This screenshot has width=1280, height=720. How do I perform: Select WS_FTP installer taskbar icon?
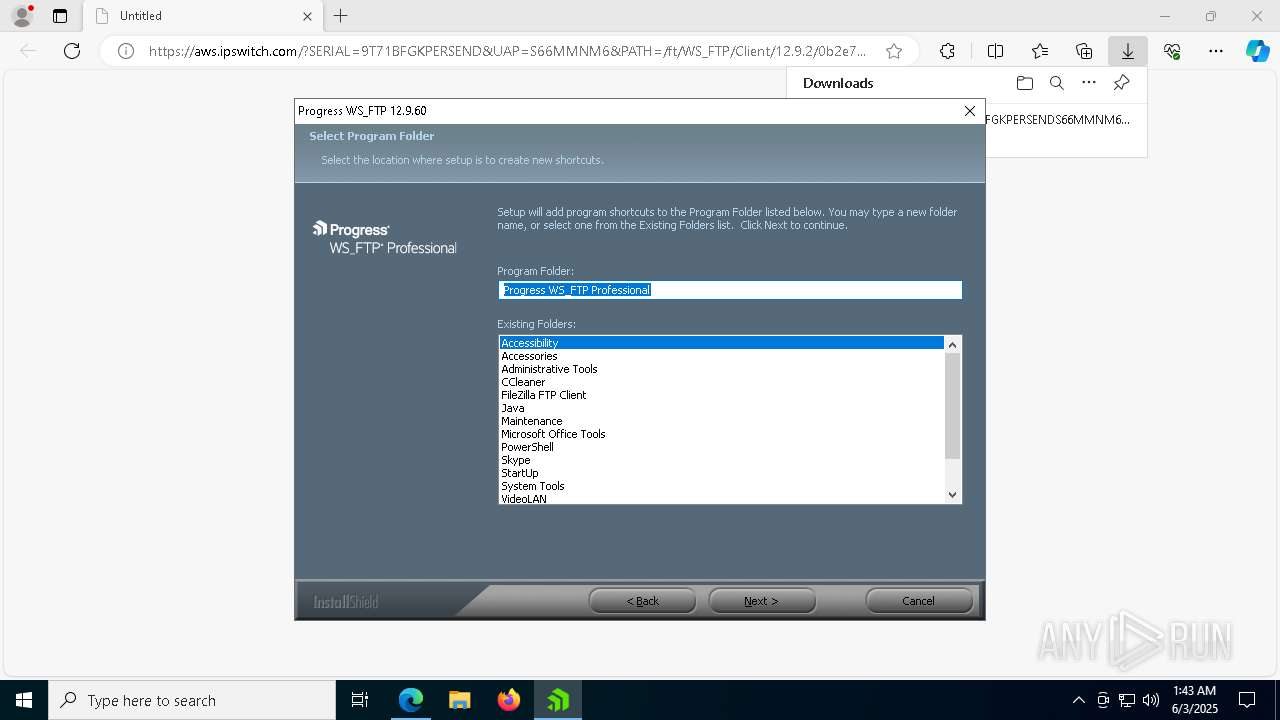click(558, 700)
